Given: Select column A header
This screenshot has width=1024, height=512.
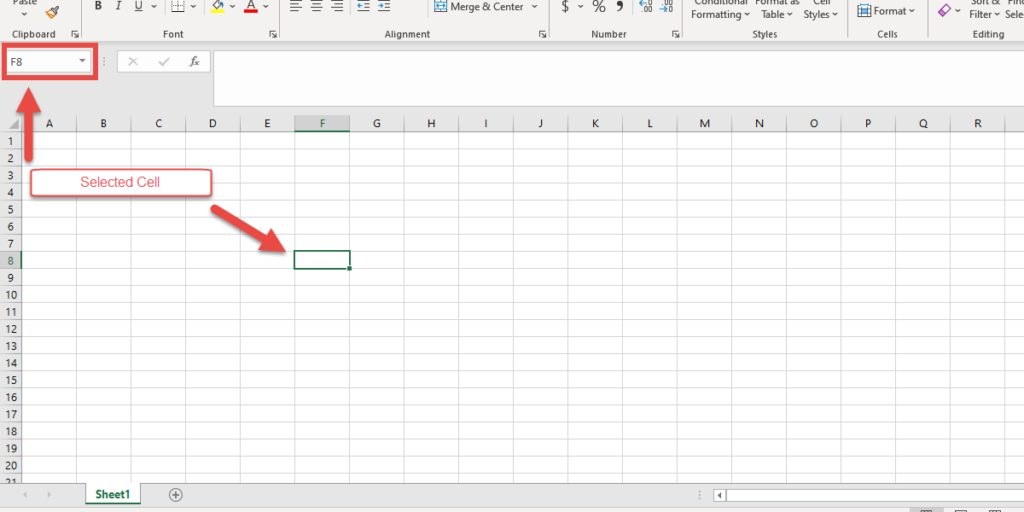Looking at the screenshot, I should click(x=49, y=123).
